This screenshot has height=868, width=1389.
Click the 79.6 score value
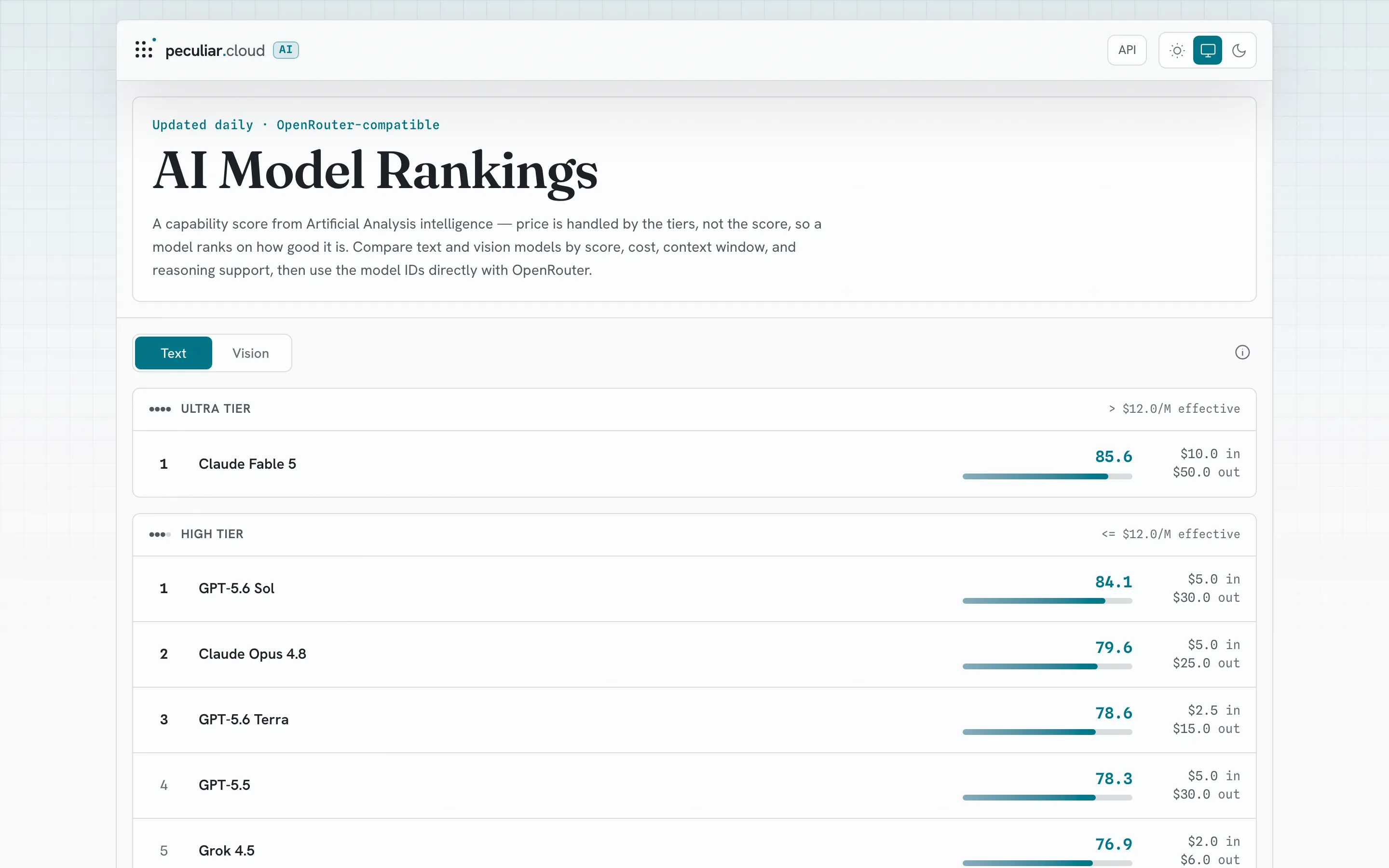point(1114,648)
